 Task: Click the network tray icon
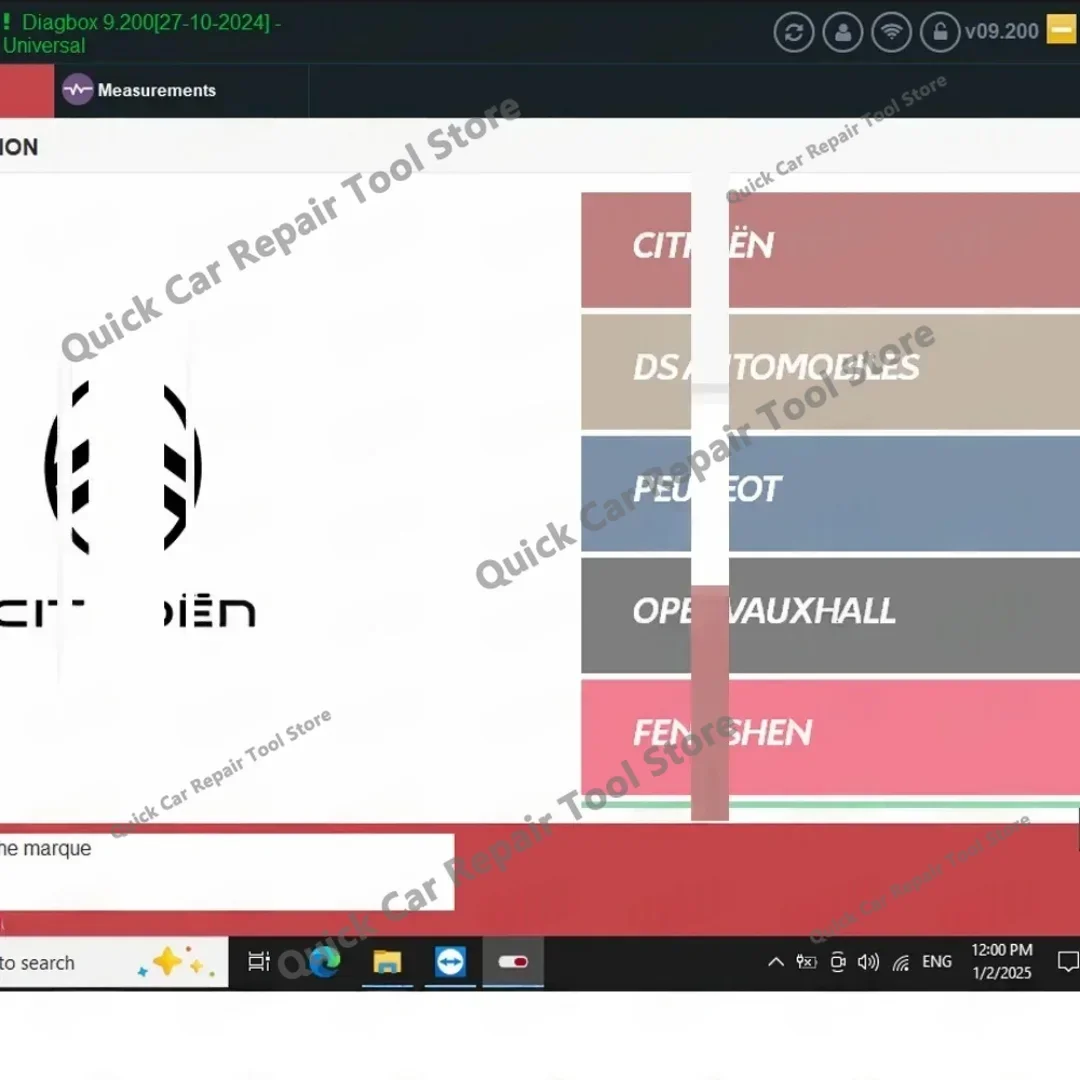(x=901, y=962)
